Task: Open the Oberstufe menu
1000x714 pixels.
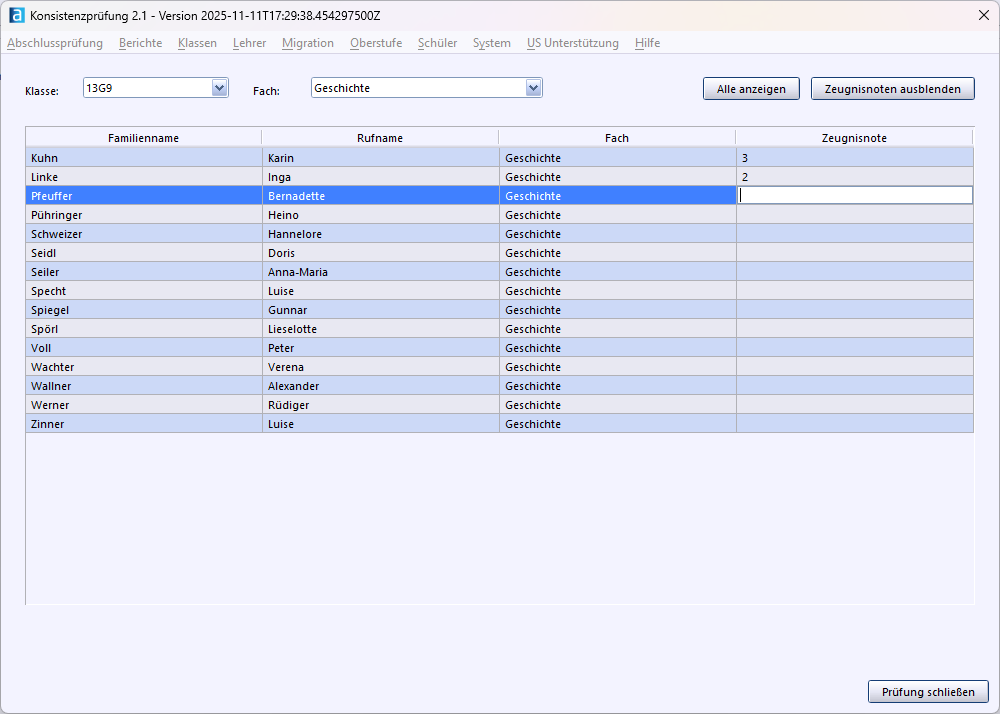Action: [376, 43]
